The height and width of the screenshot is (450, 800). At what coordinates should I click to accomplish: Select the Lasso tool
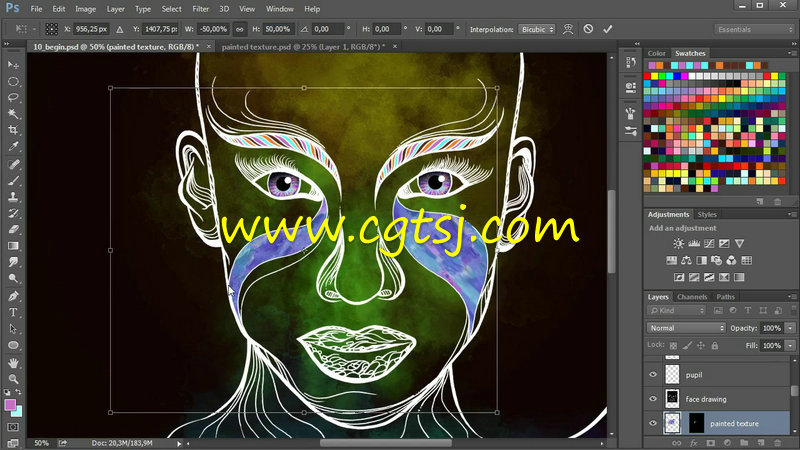[13, 97]
